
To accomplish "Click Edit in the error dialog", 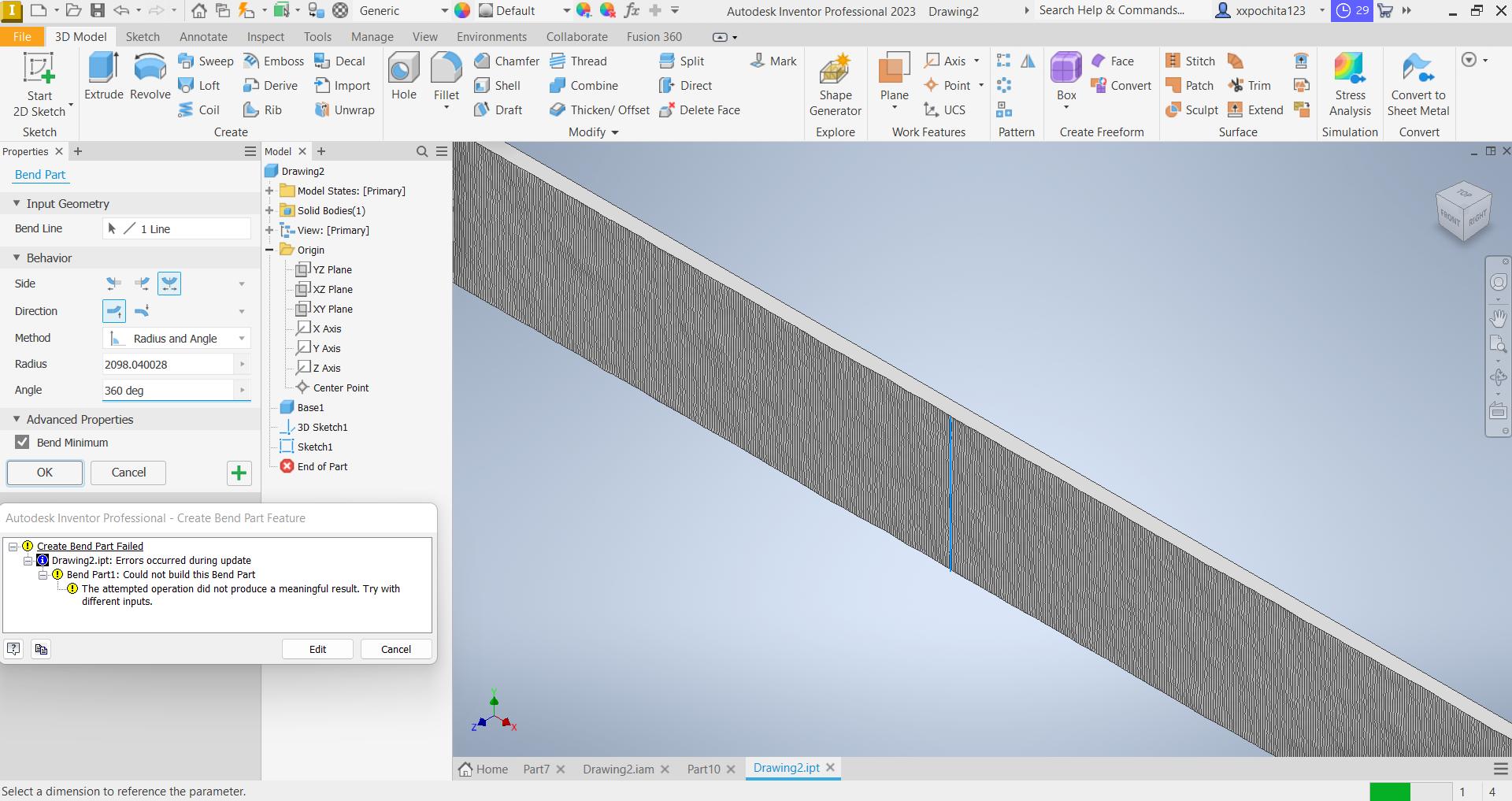I will tap(317, 649).
